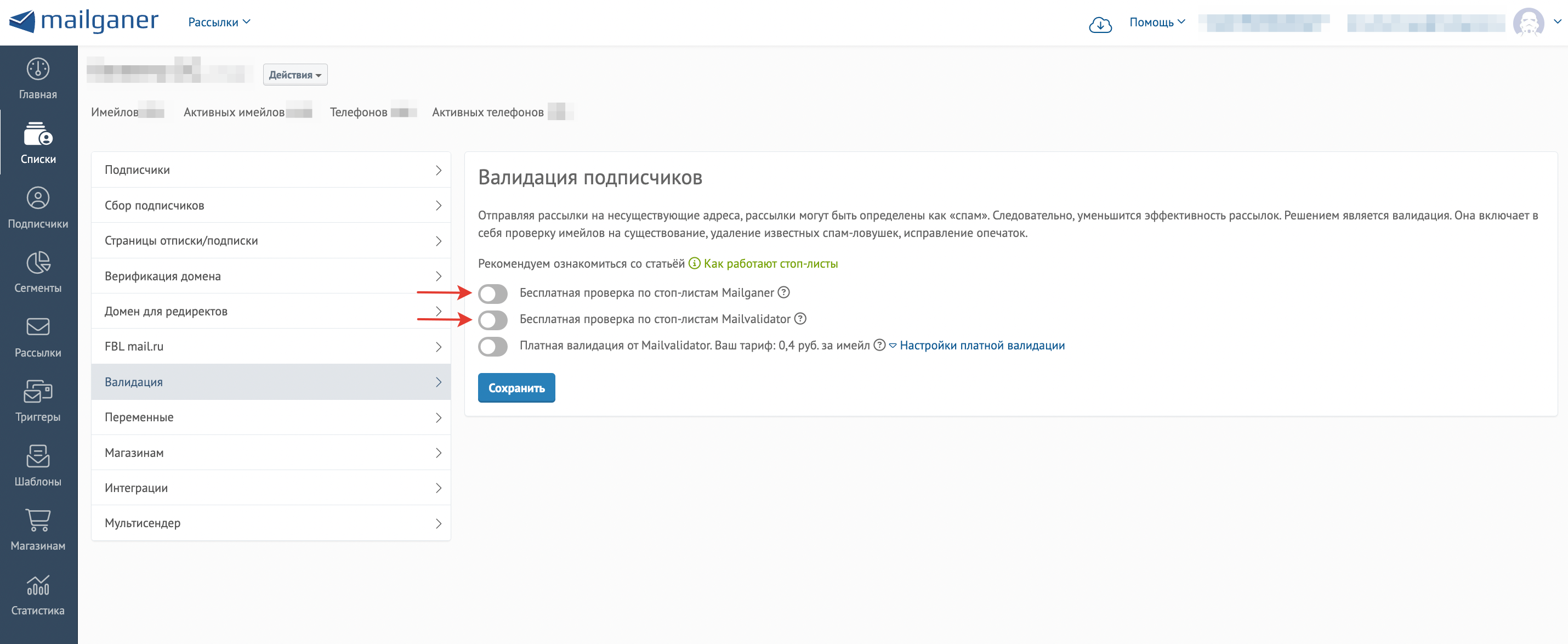Click chevron on Верификация домена row
The height and width of the screenshot is (644, 1568).
tap(438, 276)
